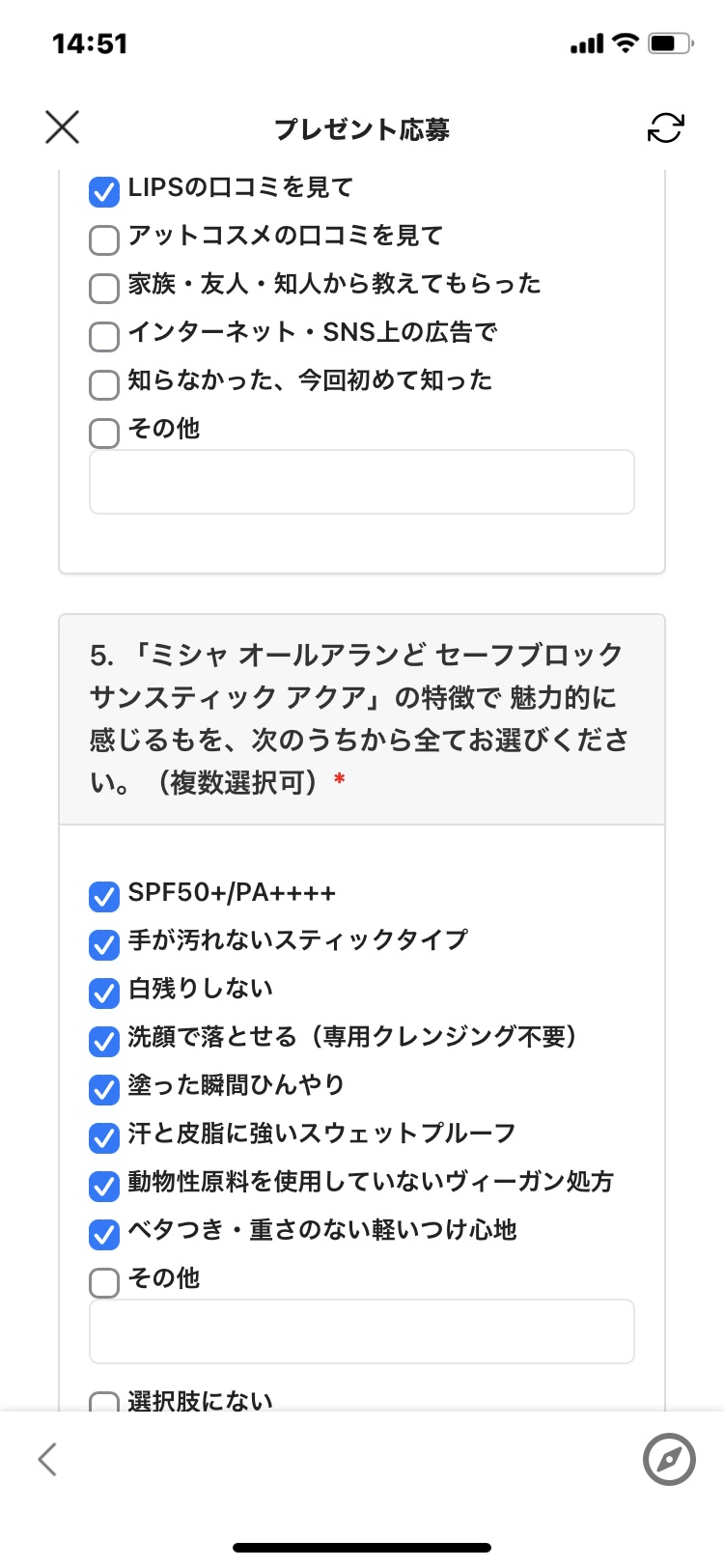The width and height of the screenshot is (724, 1568).
Task: Tap the back chevron at bottom left
Action: point(47,1459)
